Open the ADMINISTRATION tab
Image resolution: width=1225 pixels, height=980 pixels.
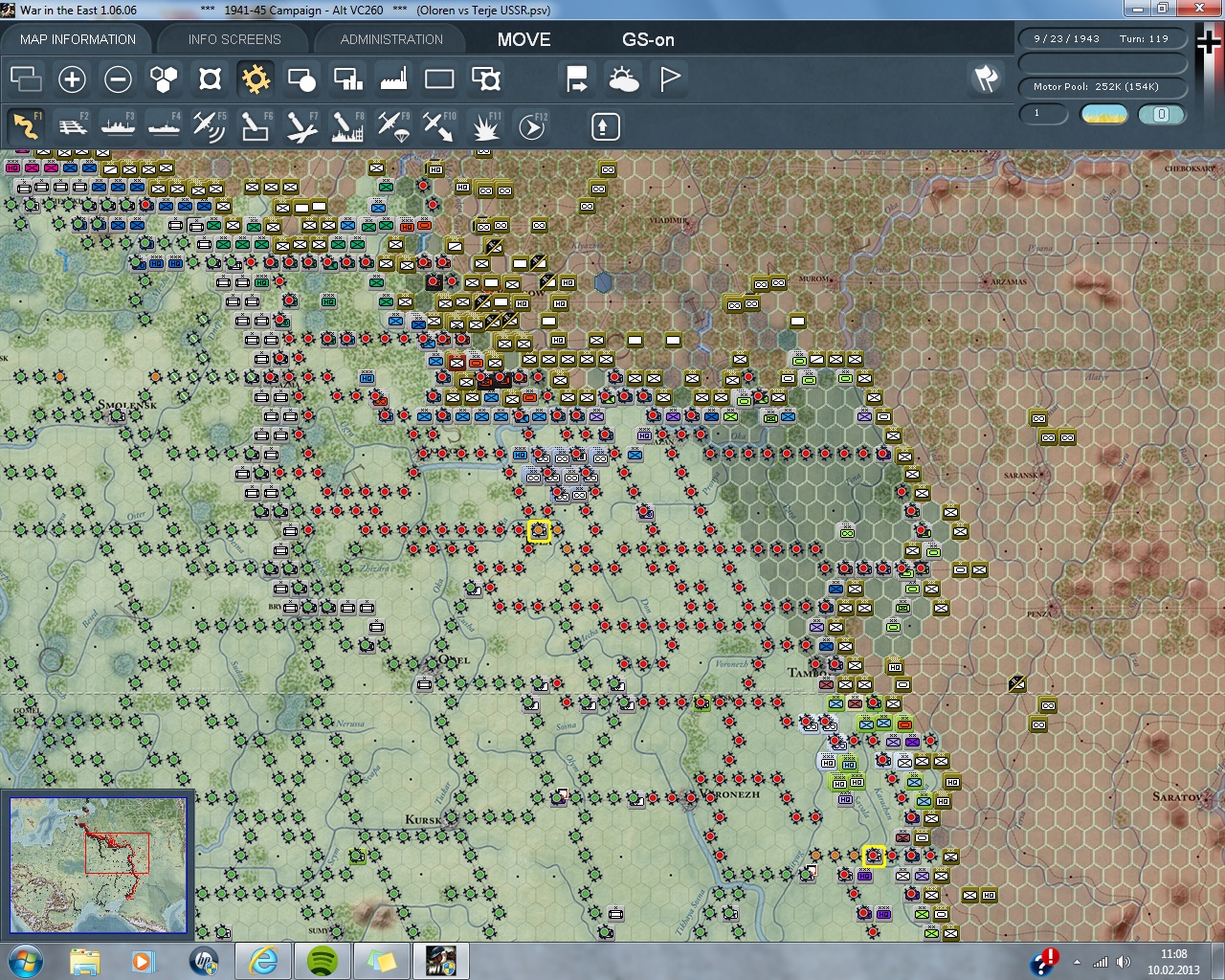tap(391, 39)
